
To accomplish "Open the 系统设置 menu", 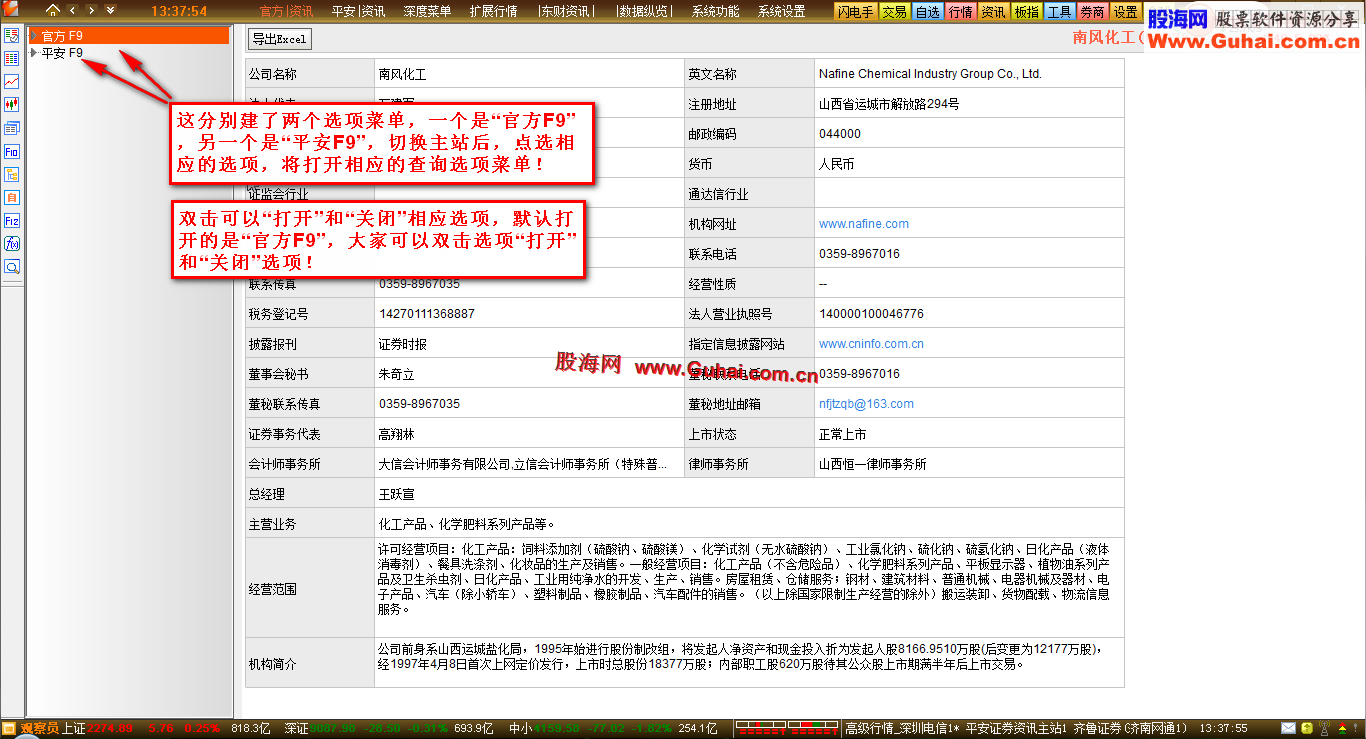I will (782, 12).
